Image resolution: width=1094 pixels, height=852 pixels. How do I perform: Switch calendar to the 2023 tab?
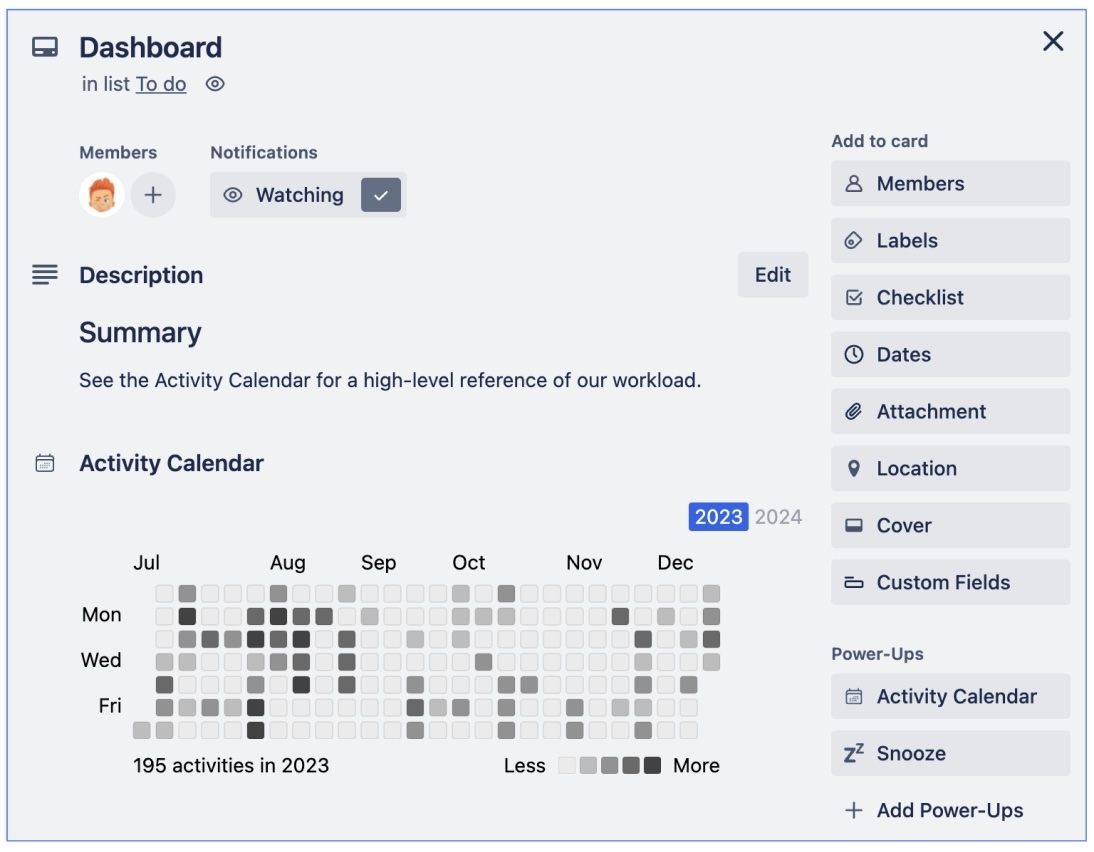[718, 517]
